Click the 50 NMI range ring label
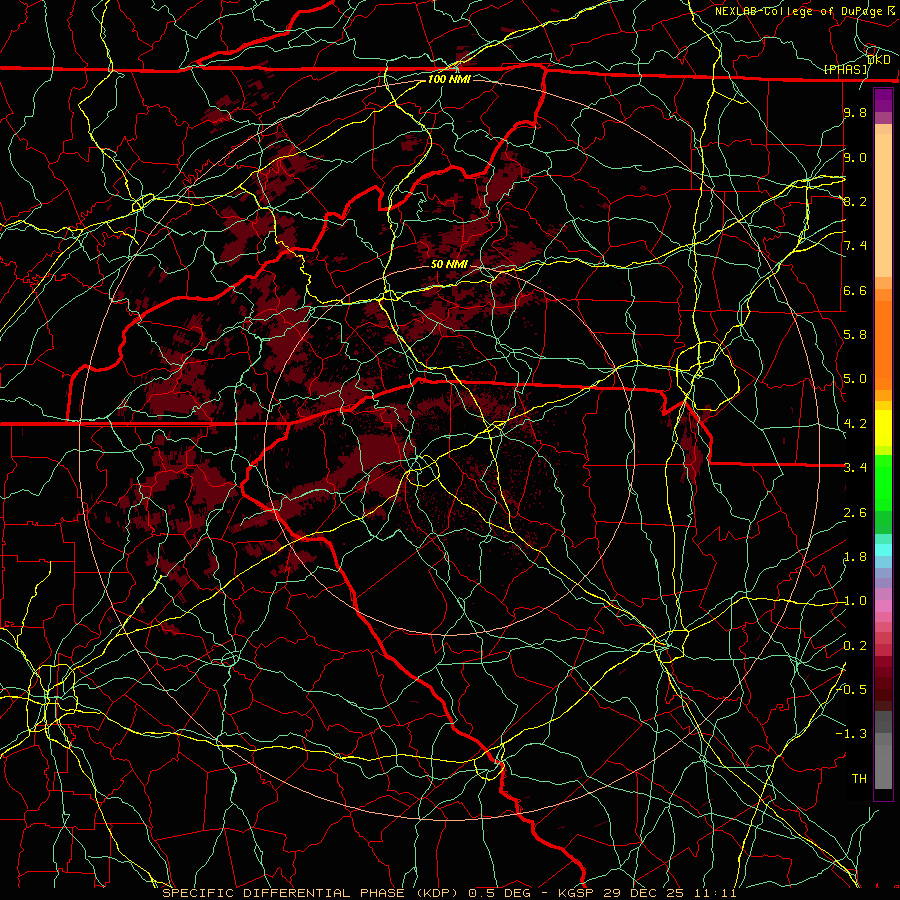 (x=449, y=264)
